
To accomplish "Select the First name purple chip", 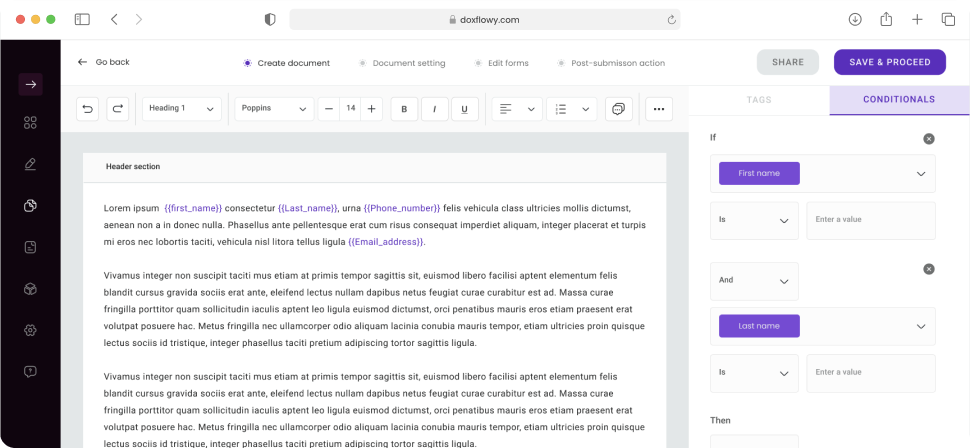I will pyautogui.click(x=759, y=173).
